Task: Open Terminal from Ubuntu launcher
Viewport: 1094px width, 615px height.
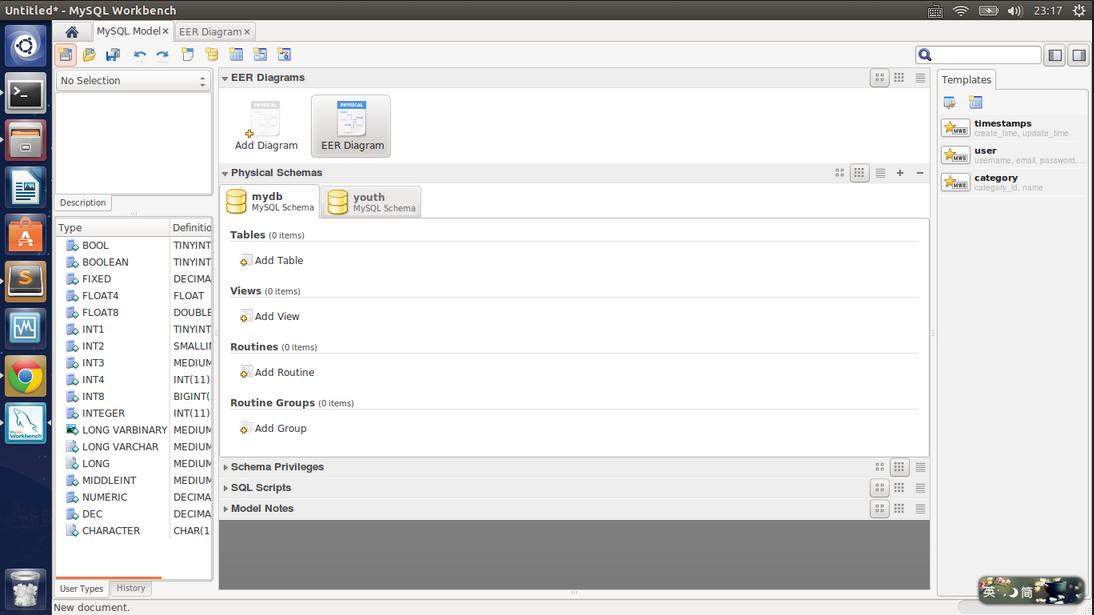Action: (x=25, y=93)
